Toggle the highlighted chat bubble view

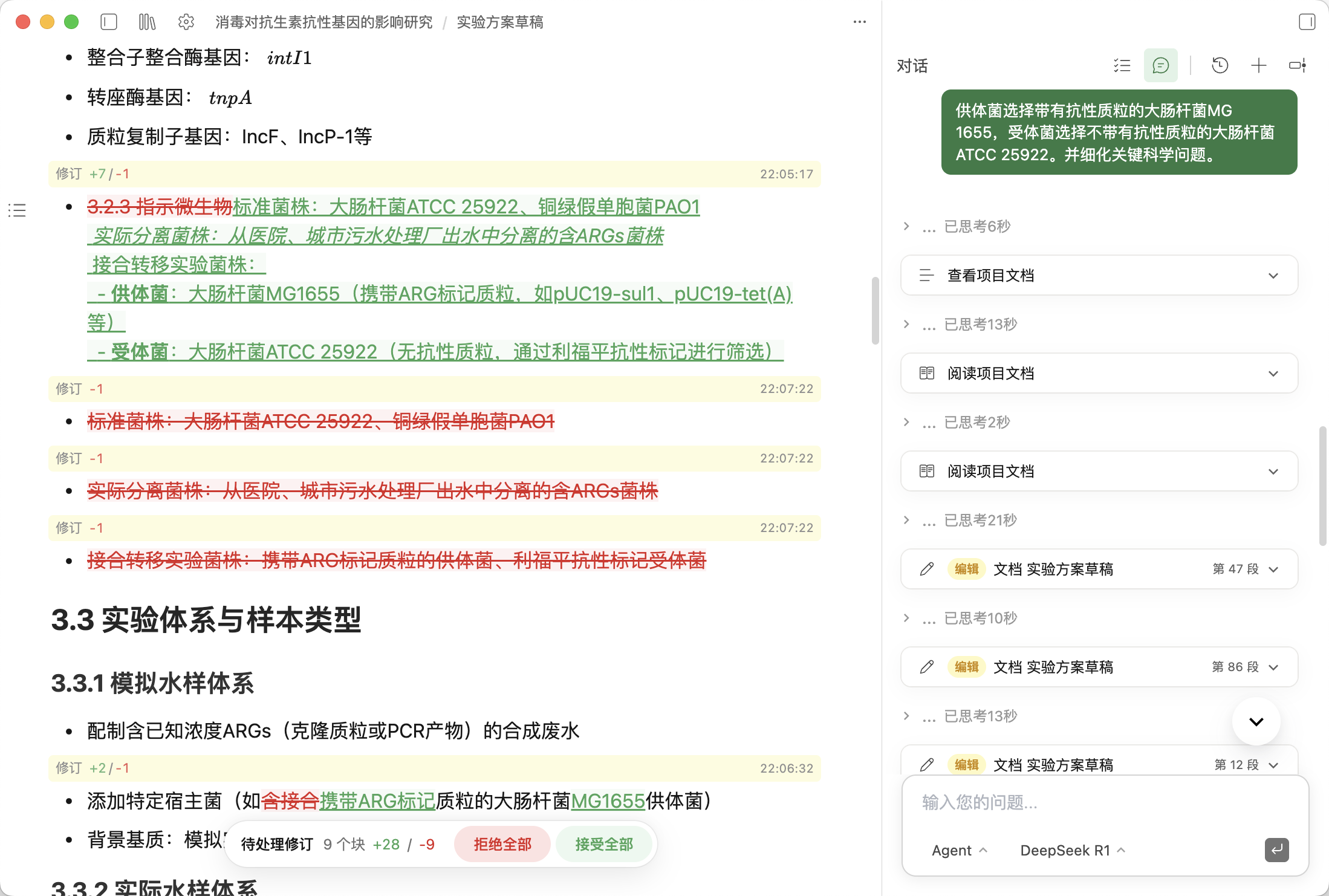[x=1160, y=65]
